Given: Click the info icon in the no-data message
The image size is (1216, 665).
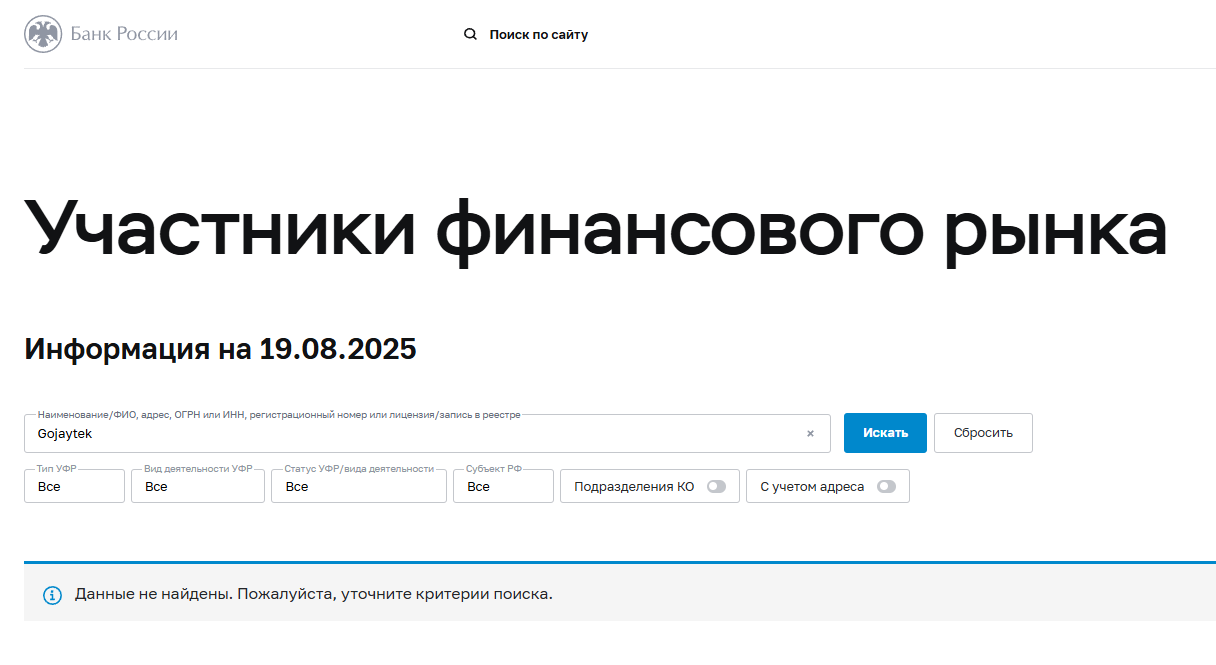Looking at the screenshot, I should (52, 595).
